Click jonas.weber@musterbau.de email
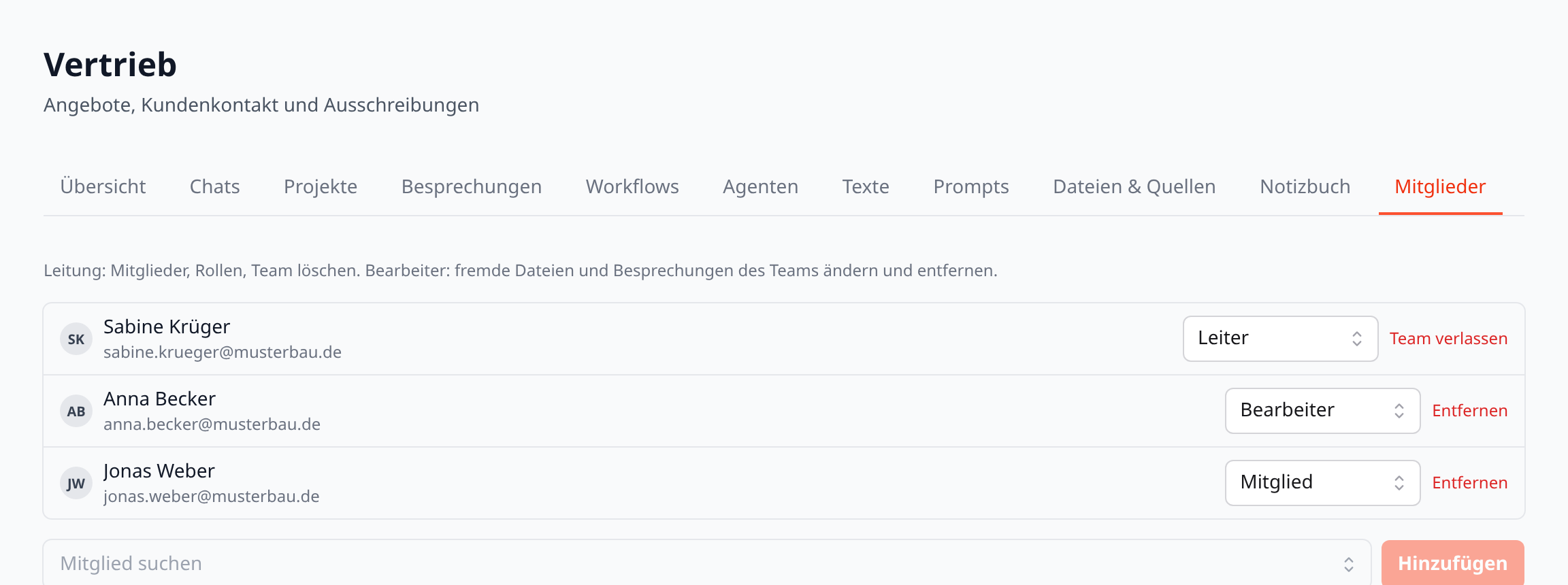This screenshot has width=1568, height=585. [x=211, y=497]
